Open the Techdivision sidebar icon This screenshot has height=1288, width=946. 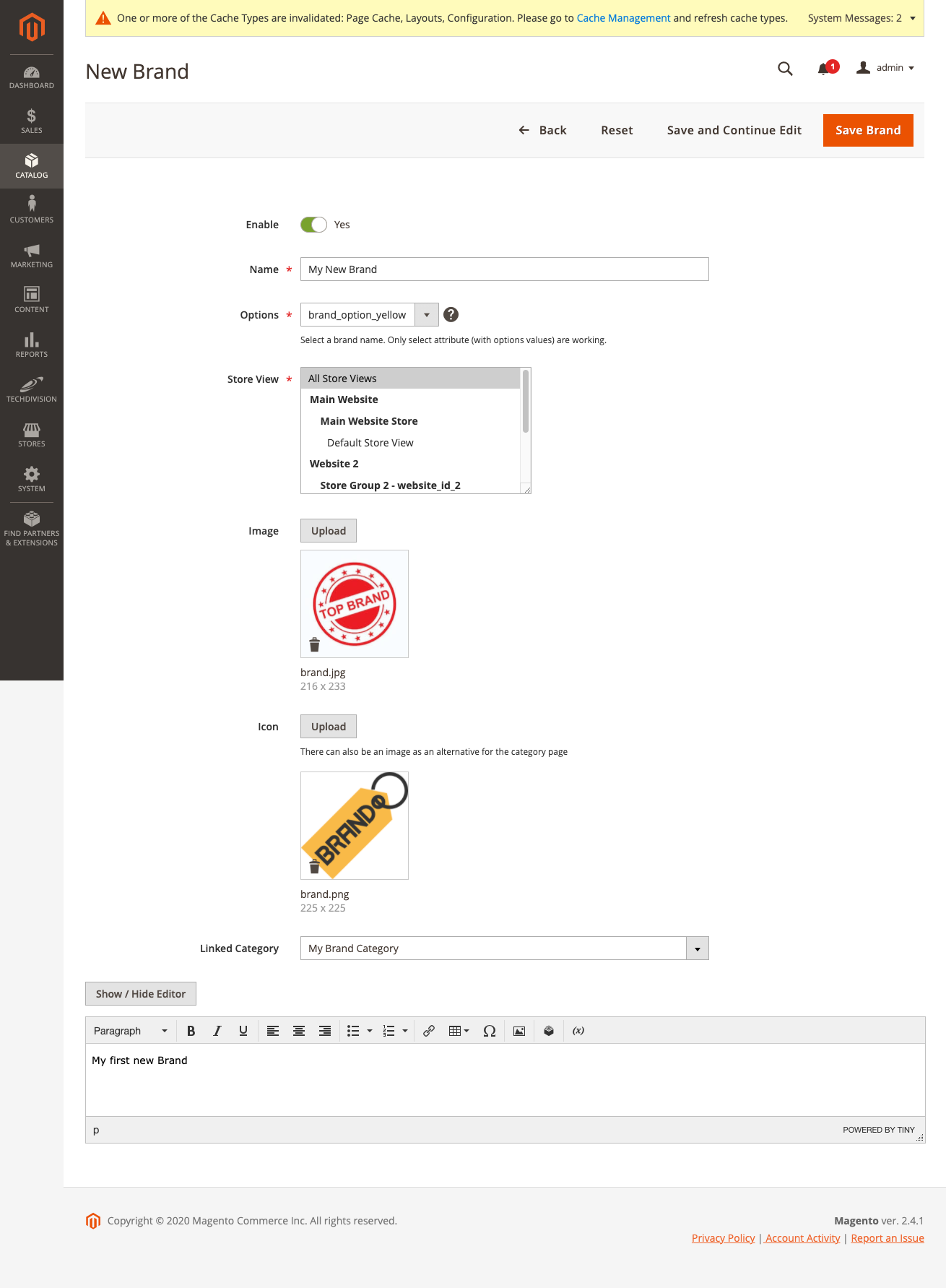tap(32, 390)
